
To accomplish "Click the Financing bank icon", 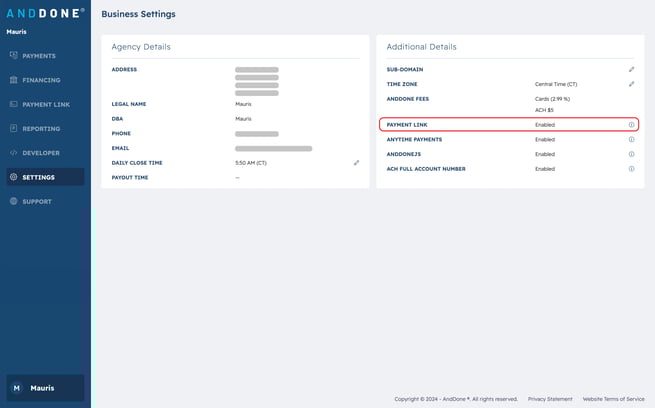I will (x=13, y=79).
